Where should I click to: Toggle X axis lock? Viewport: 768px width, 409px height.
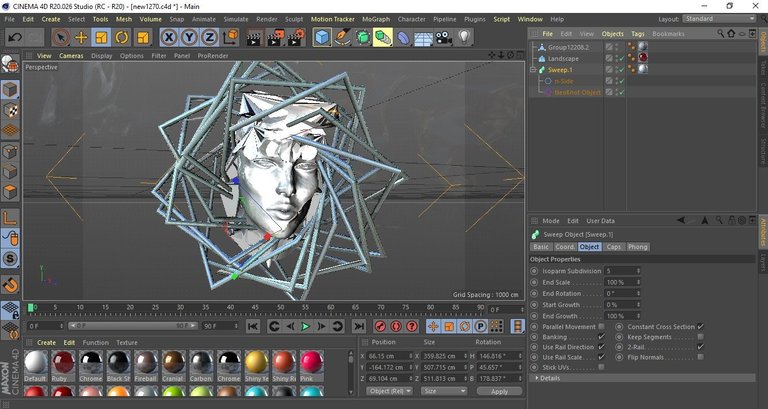tap(169, 38)
